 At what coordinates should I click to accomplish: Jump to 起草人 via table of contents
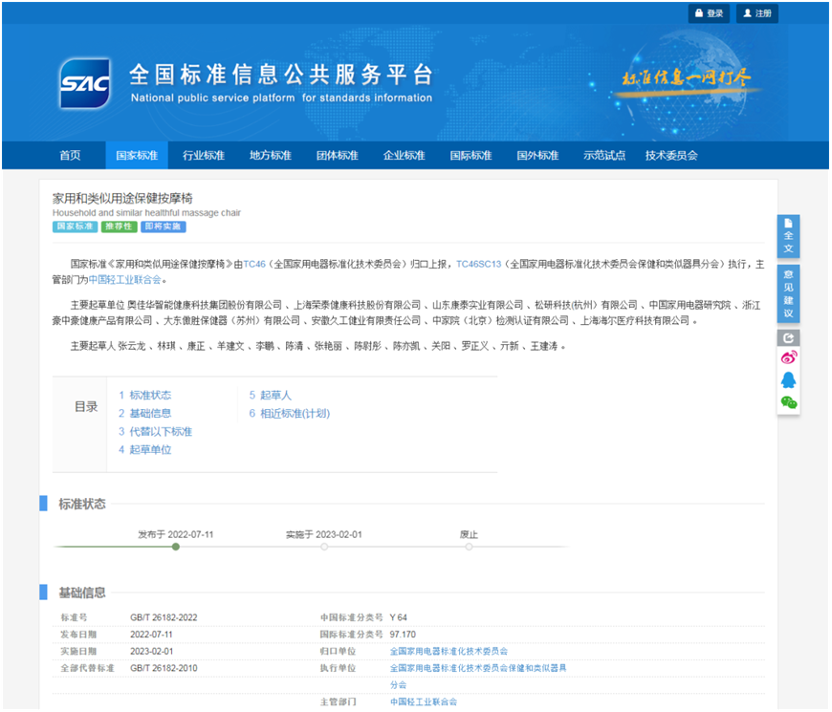tap(272, 395)
